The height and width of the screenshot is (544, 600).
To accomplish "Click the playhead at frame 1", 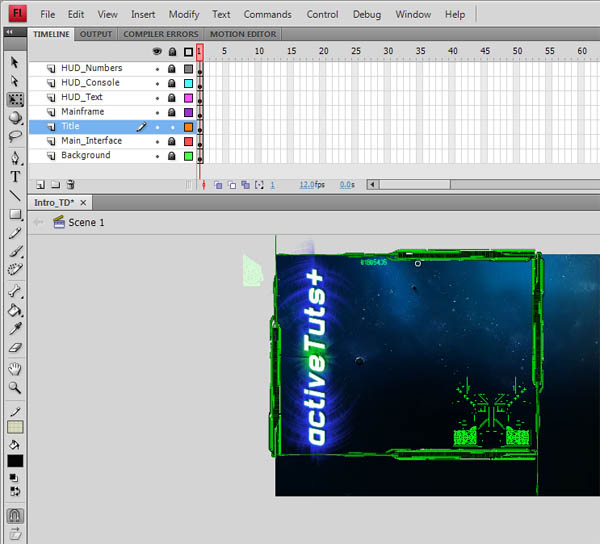I will click(199, 52).
